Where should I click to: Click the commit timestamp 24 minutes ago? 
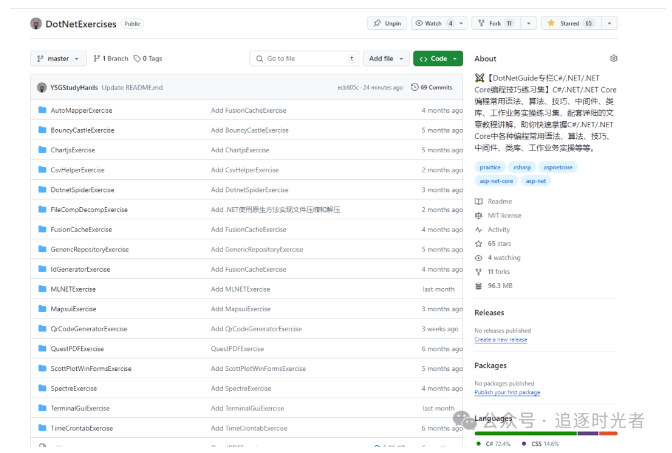(x=383, y=87)
